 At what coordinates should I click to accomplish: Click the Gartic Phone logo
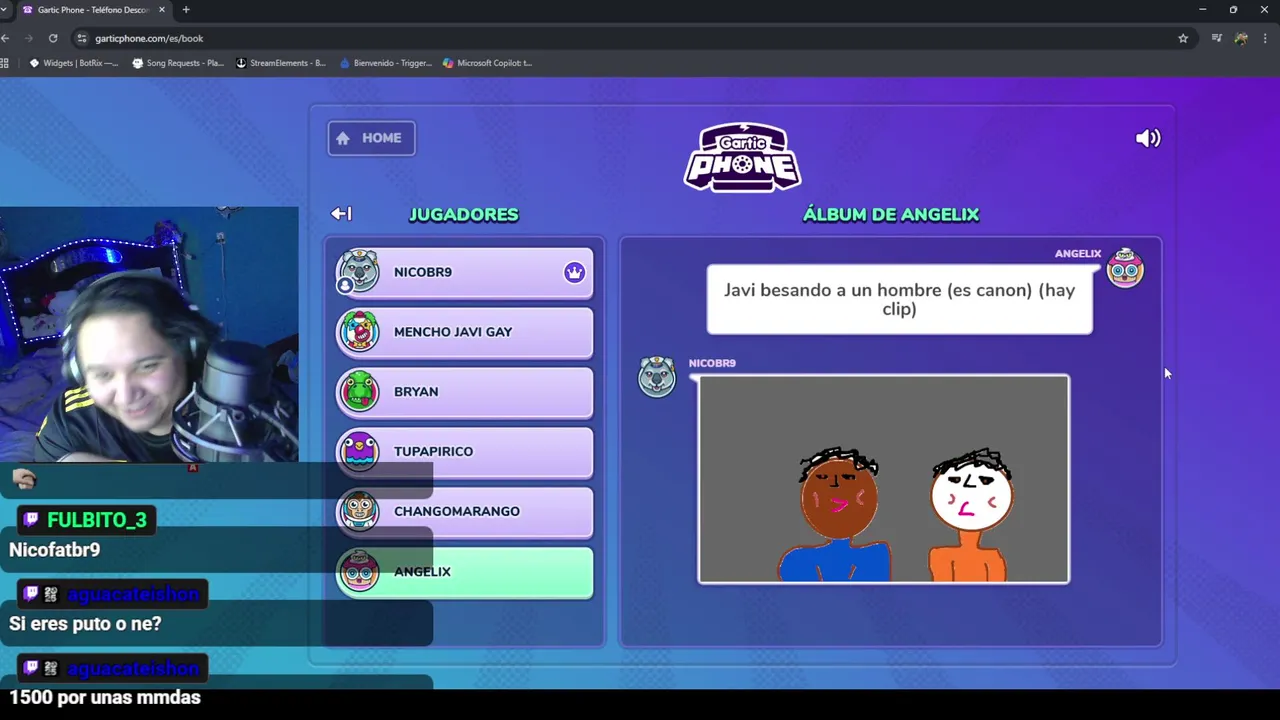pyautogui.click(x=742, y=157)
